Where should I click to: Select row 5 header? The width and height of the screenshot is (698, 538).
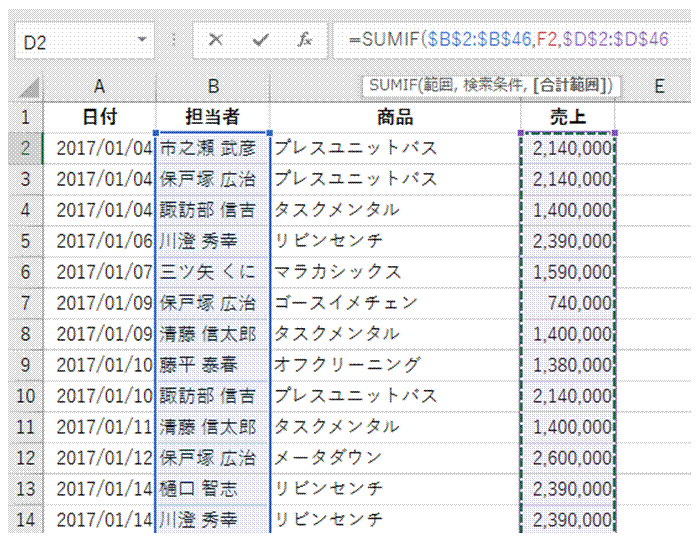click(25, 241)
